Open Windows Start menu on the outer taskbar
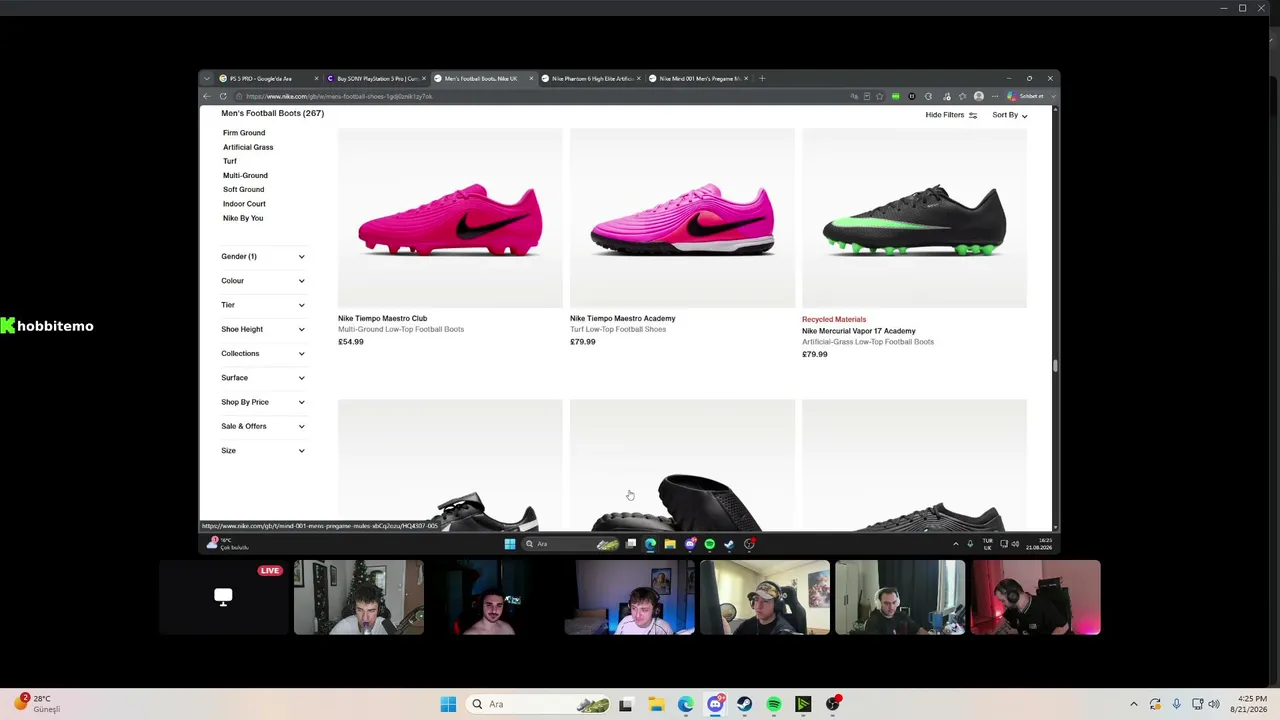This screenshot has height=720, width=1280. click(x=448, y=704)
